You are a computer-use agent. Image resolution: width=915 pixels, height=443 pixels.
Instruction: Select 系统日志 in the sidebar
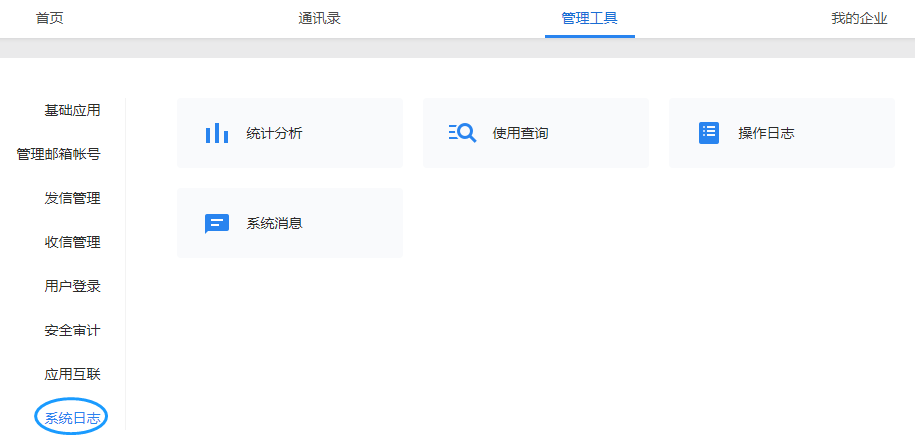[72, 418]
